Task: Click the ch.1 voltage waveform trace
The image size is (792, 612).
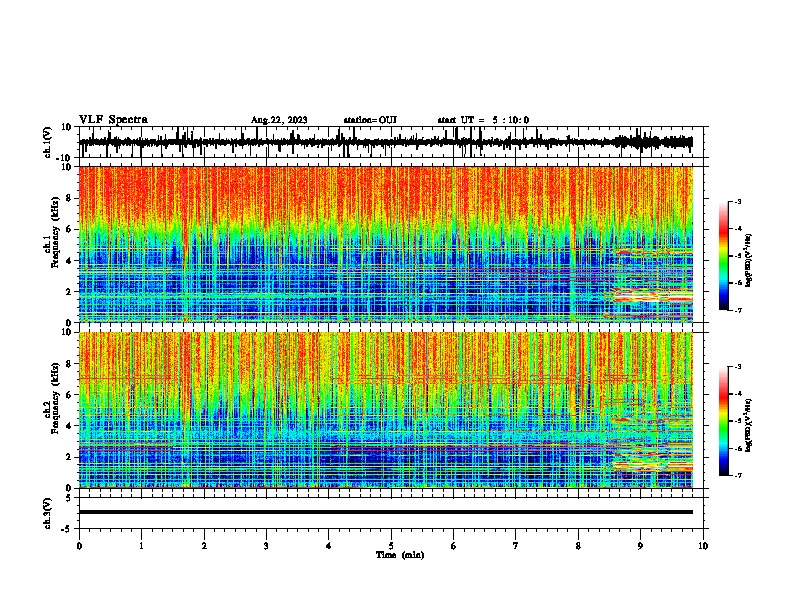Action: (385, 142)
